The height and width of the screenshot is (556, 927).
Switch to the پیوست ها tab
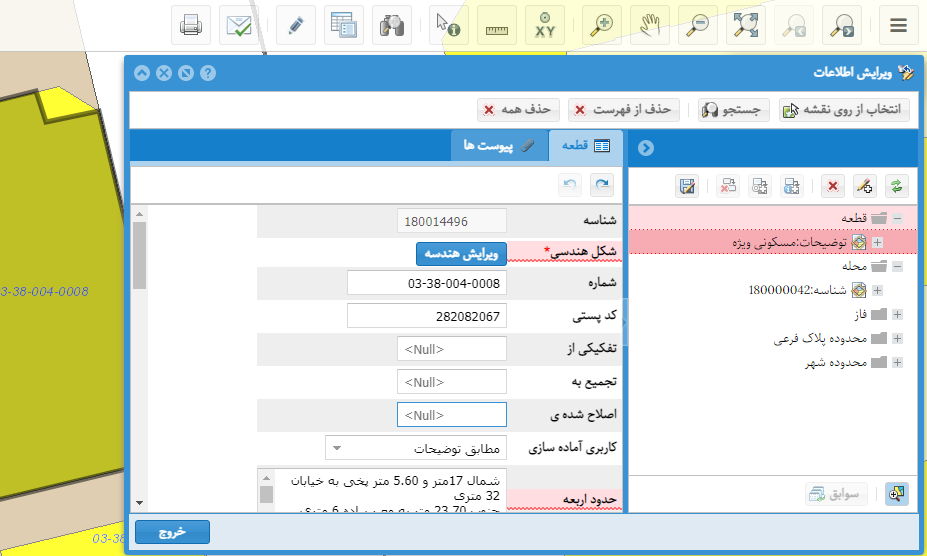(500, 146)
